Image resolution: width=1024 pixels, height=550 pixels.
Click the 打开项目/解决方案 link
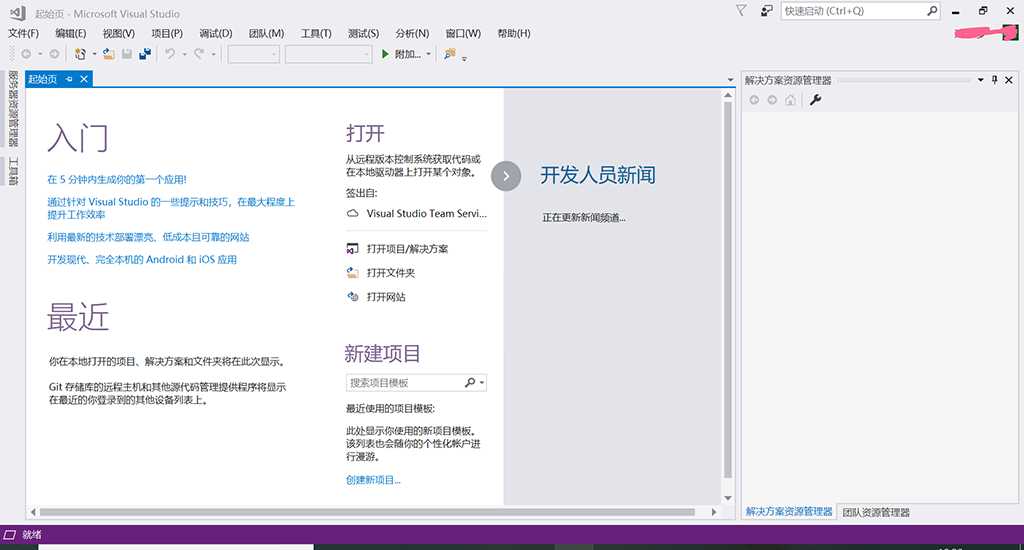click(x=408, y=249)
